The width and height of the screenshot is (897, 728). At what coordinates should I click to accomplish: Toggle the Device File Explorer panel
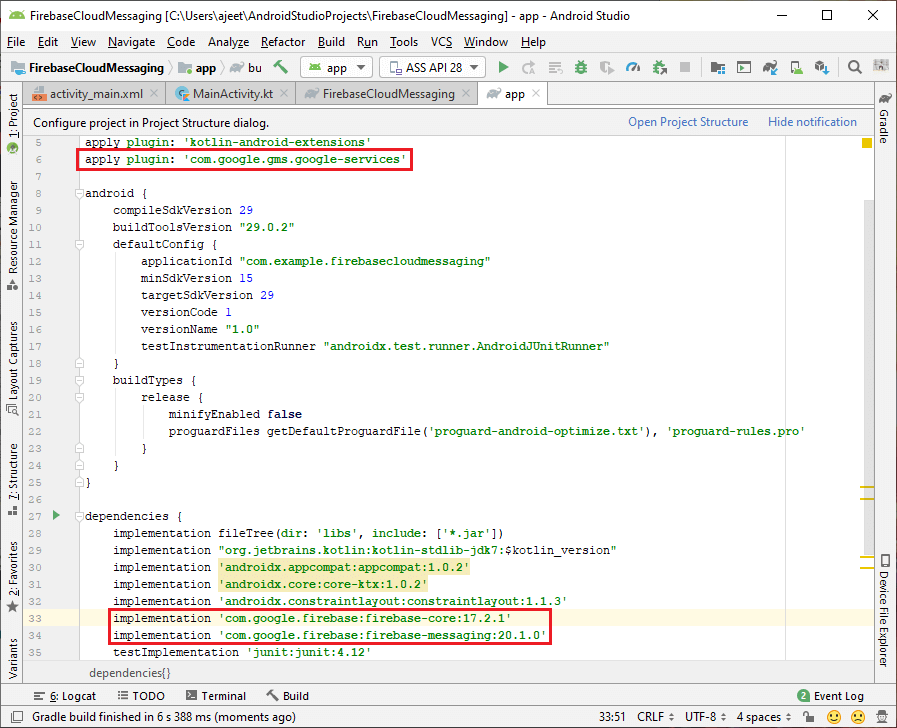884,610
